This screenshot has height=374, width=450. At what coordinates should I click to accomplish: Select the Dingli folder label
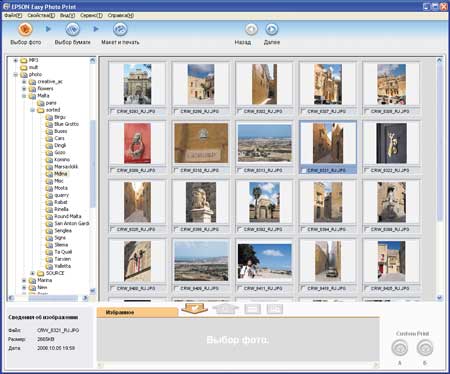[x=60, y=145]
